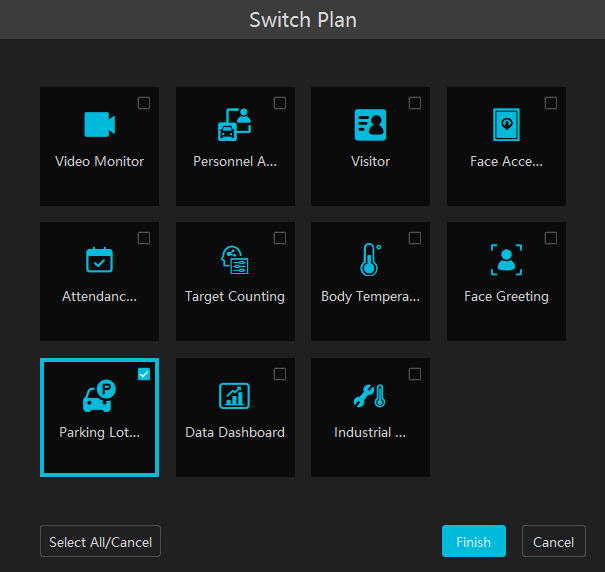The image size is (605, 572).
Task: Click the Data Dashboard chart icon
Action: [235, 396]
